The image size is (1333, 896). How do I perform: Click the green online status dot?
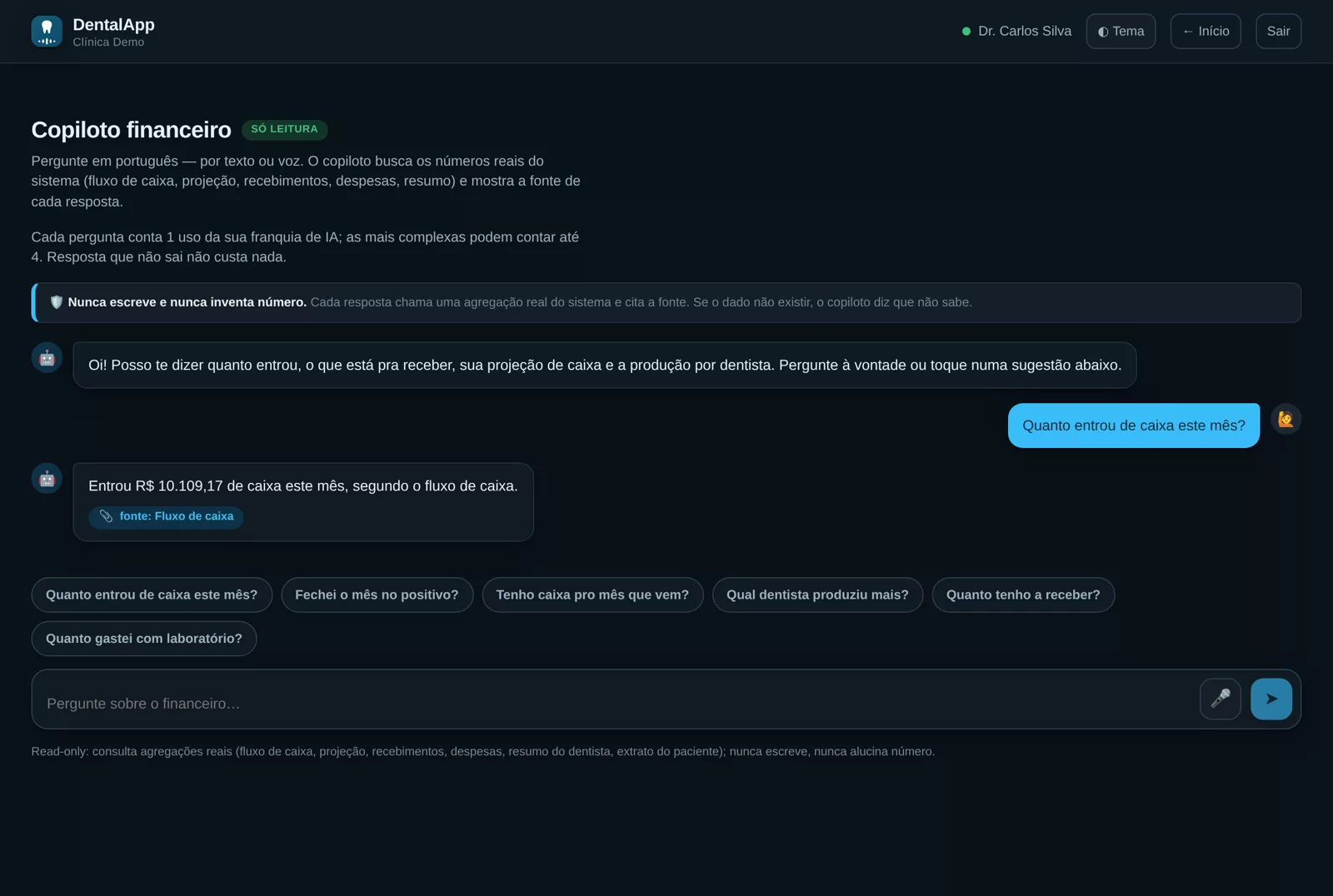[966, 32]
